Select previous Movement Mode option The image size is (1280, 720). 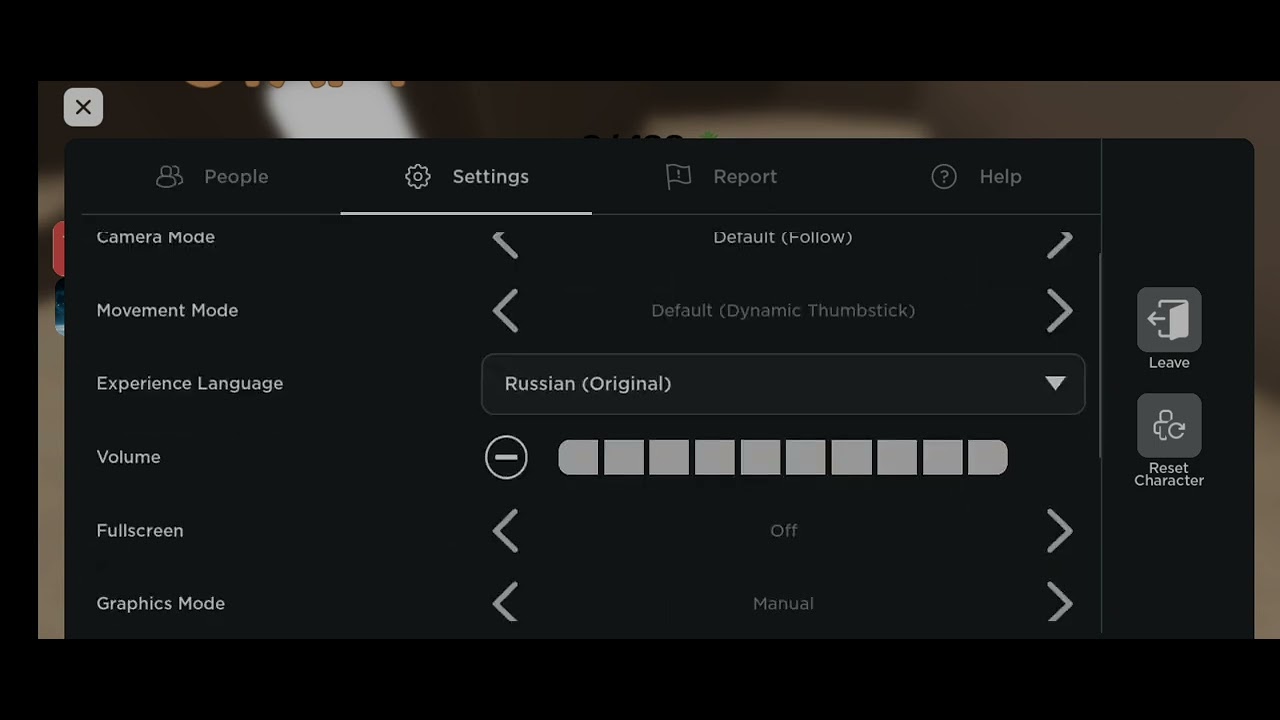click(506, 311)
